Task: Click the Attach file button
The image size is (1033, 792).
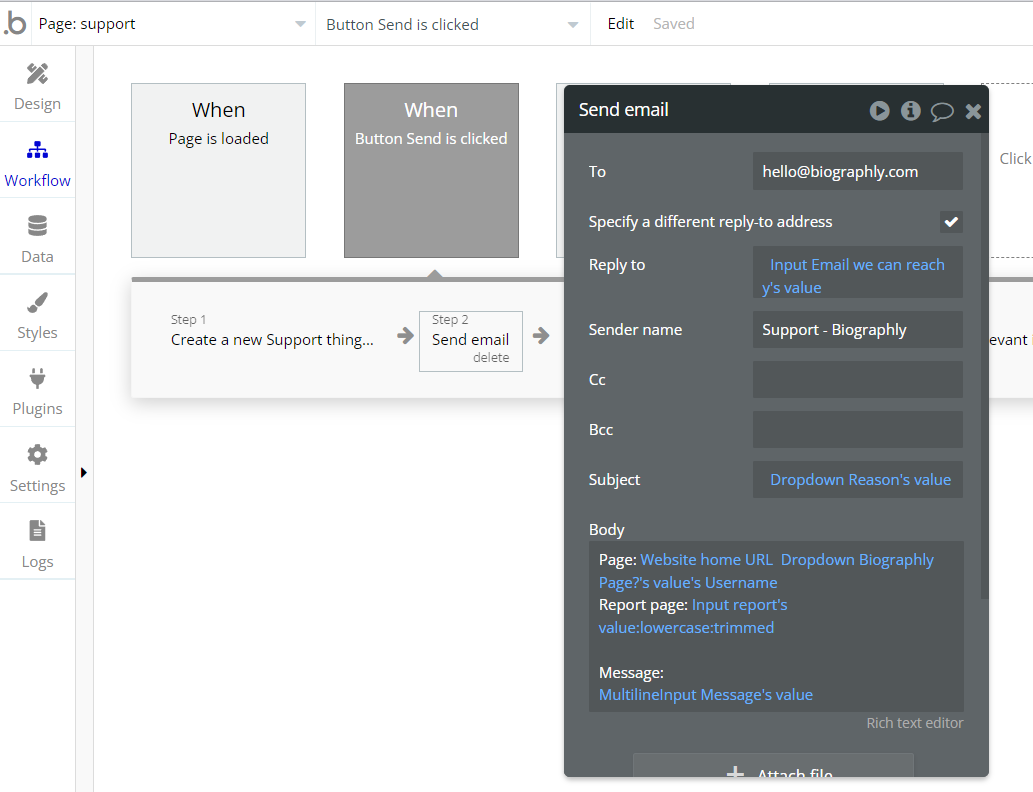Action: (773, 773)
